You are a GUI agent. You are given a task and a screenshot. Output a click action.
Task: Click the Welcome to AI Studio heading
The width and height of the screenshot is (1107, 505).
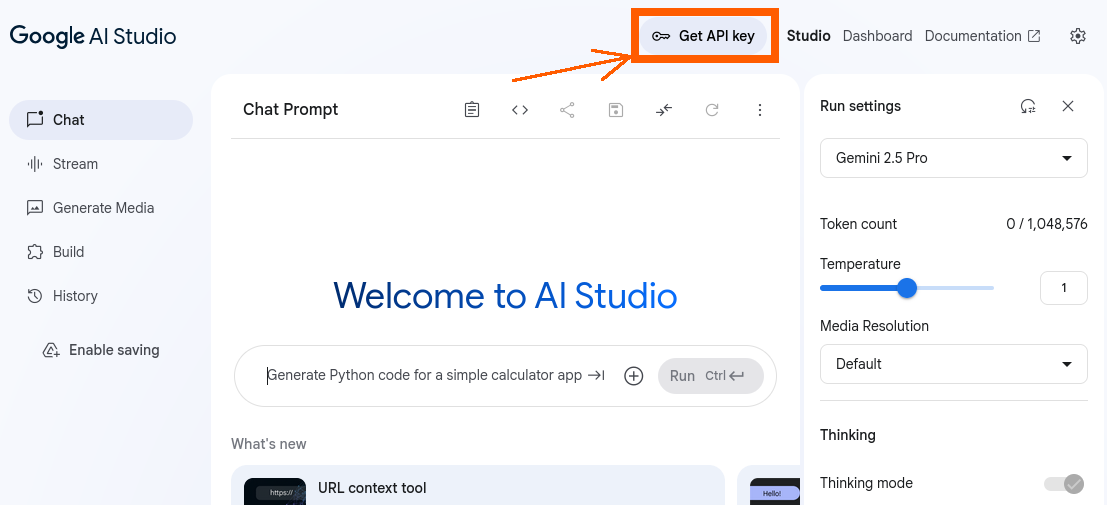click(x=505, y=295)
